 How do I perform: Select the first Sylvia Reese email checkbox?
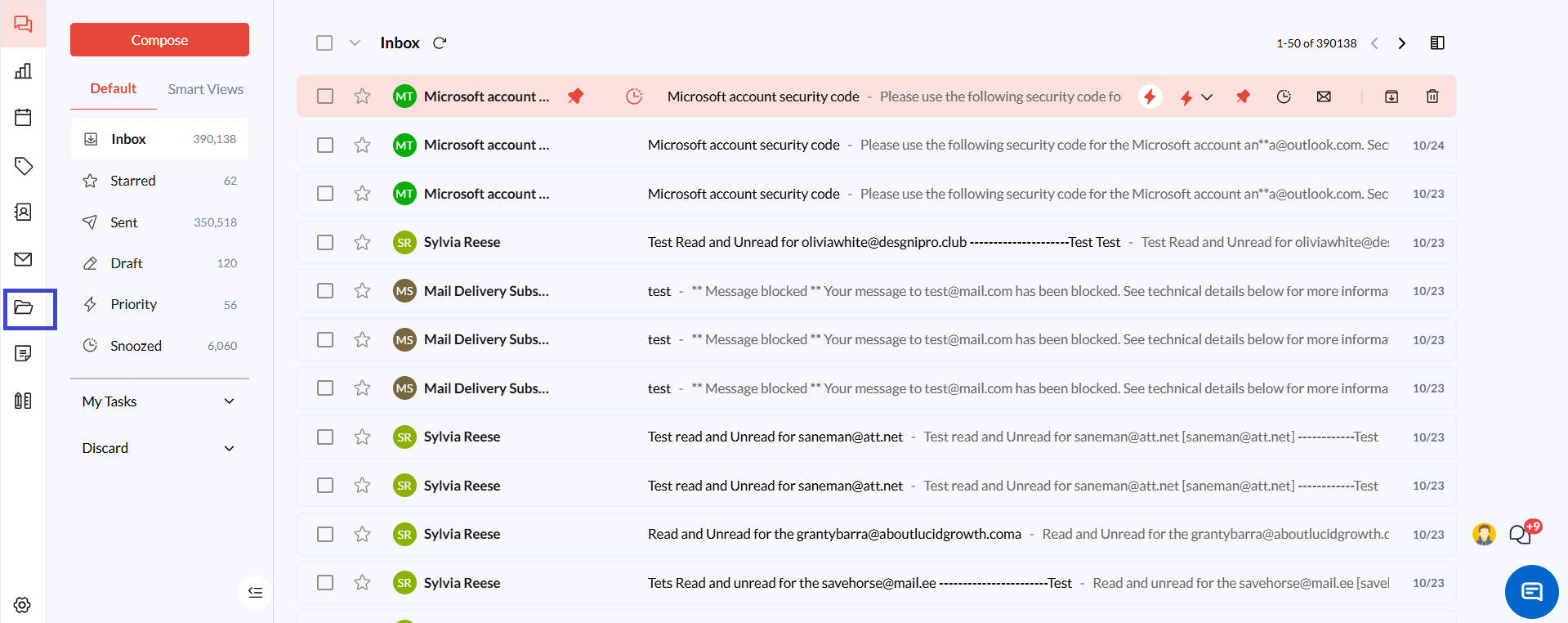click(325, 243)
